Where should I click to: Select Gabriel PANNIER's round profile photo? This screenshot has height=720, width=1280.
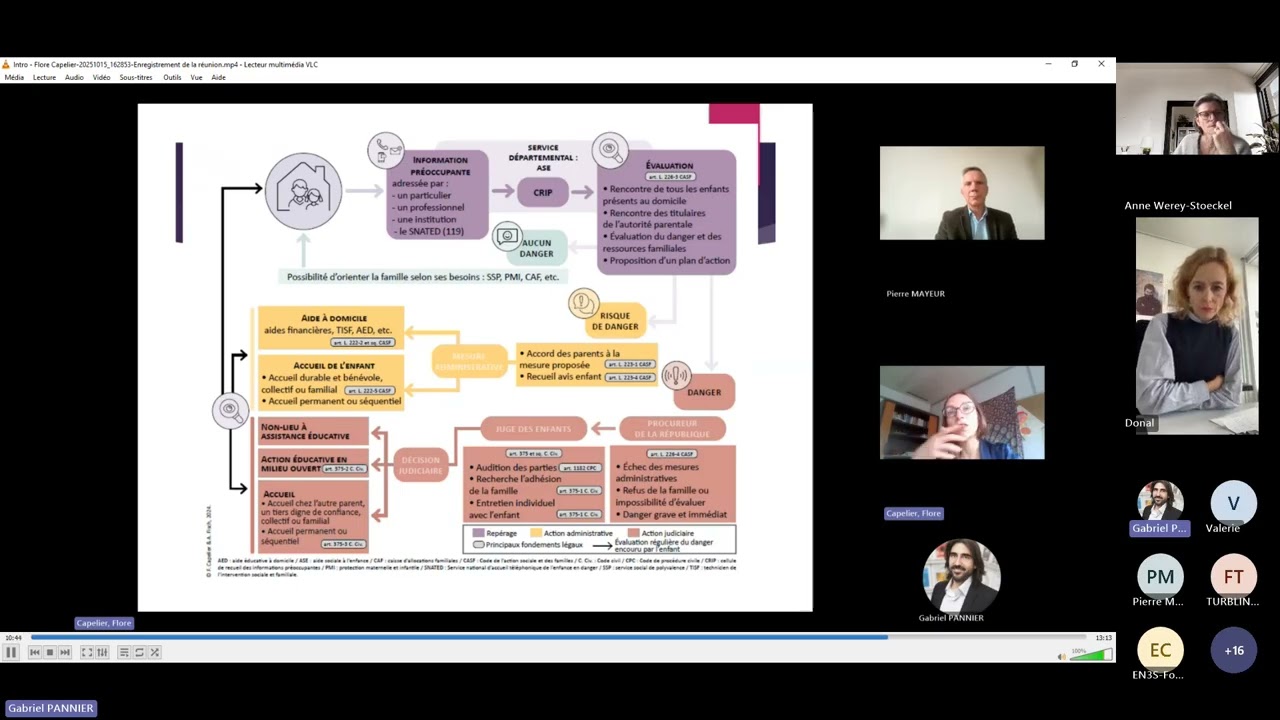click(x=961, y=575)
